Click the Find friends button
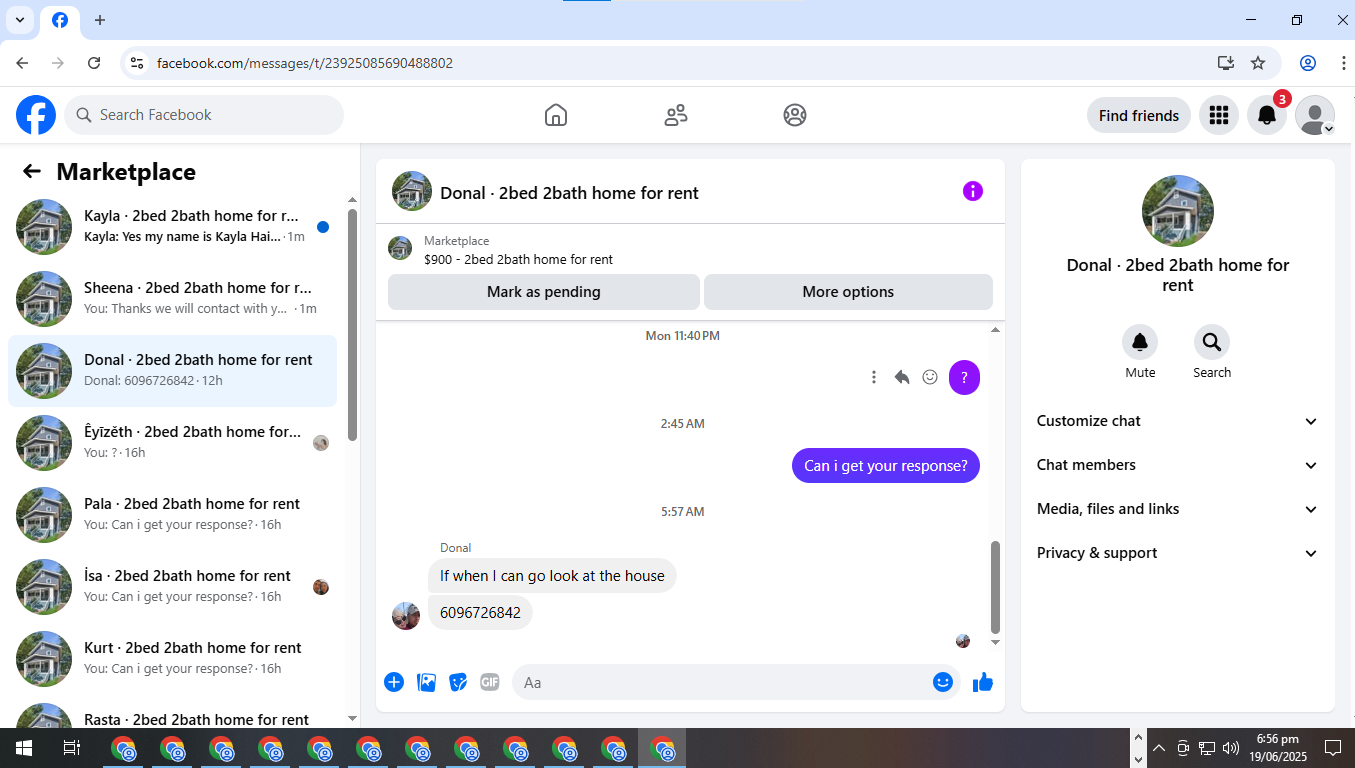Viewport: 1355px width, 768px height. tap(1139, 115)
